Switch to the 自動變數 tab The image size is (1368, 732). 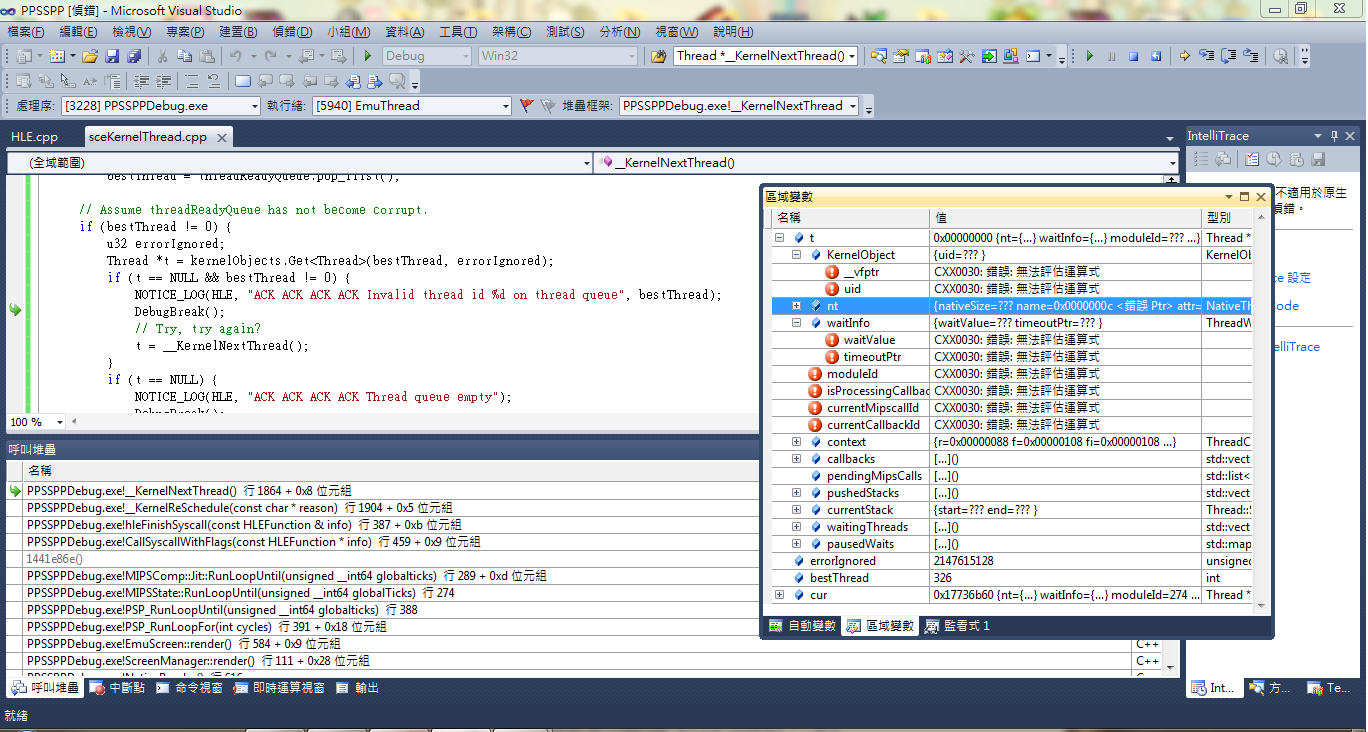click(803, 626)
